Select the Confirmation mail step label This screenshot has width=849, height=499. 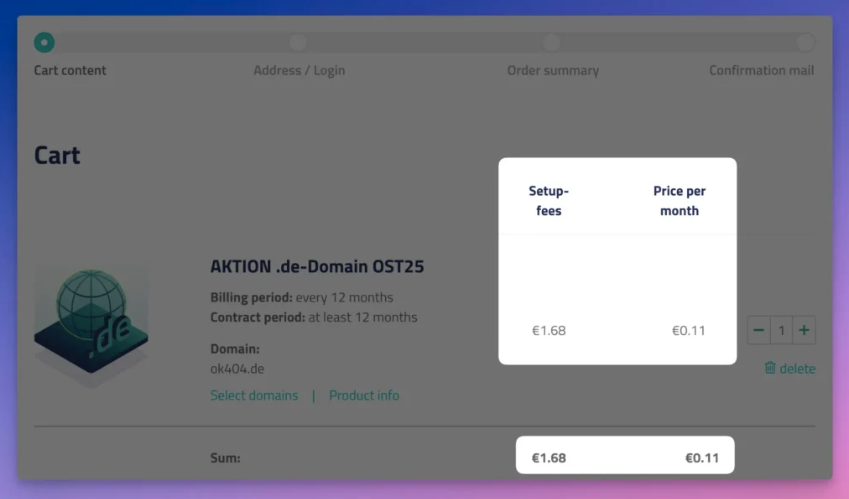click(761, 70)
